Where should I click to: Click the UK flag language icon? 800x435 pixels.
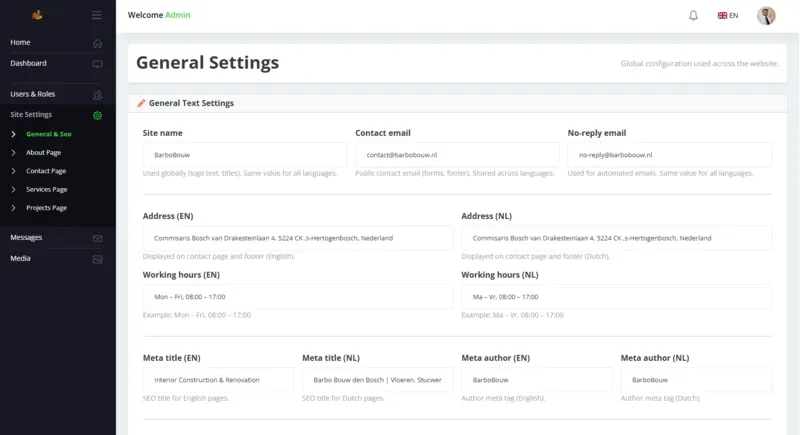pyautogui.click(x=722, y=15)
